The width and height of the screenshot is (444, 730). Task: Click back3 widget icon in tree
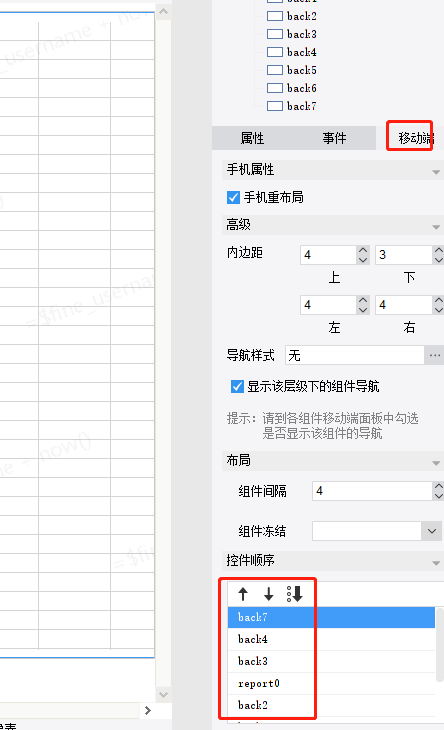coord(275,34)
